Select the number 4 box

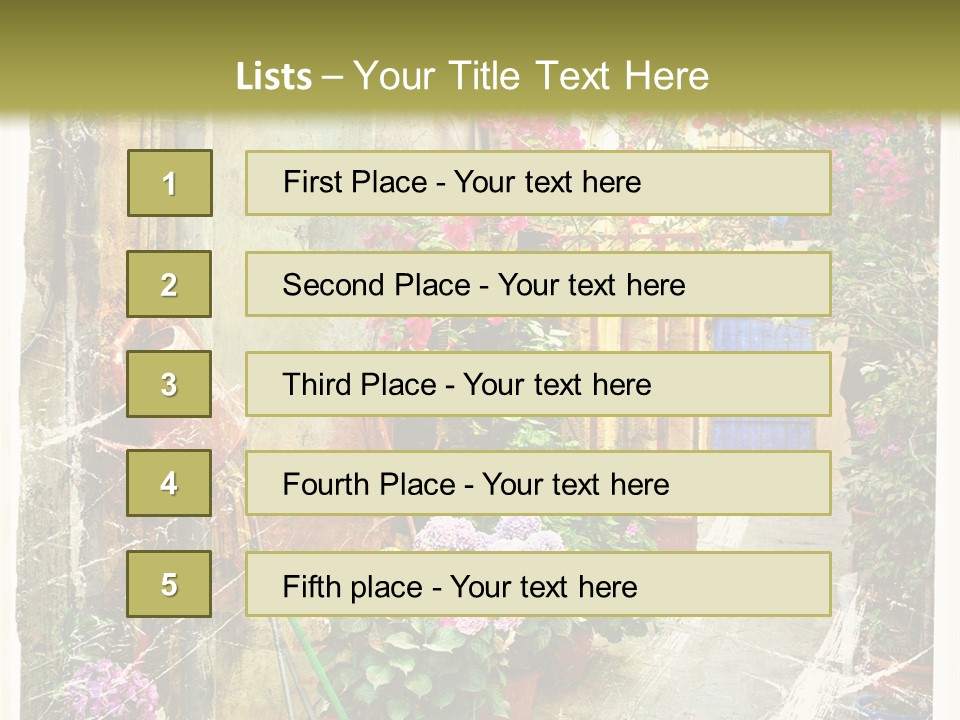(169, 483)
